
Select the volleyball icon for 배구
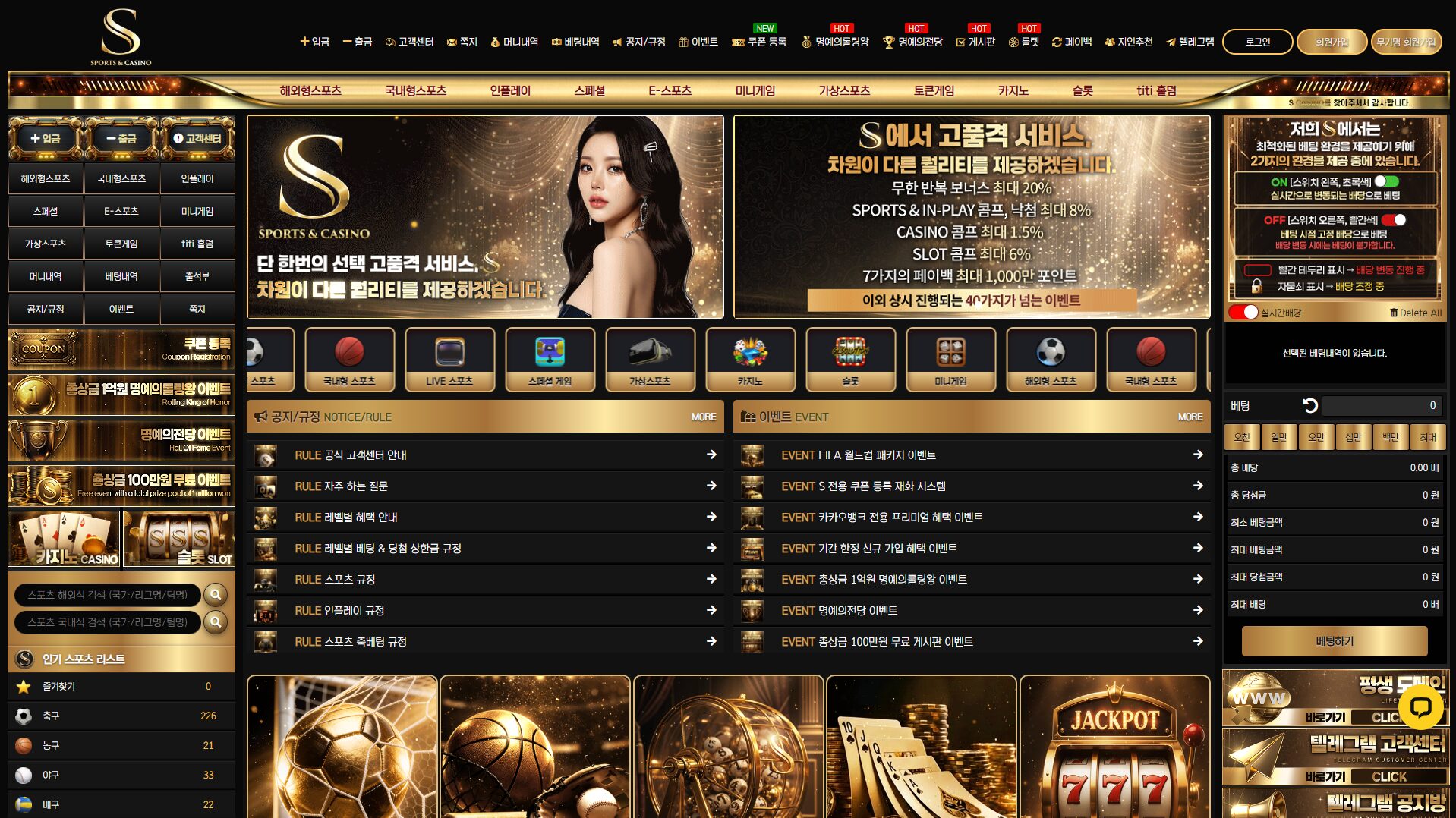(24, 805)
